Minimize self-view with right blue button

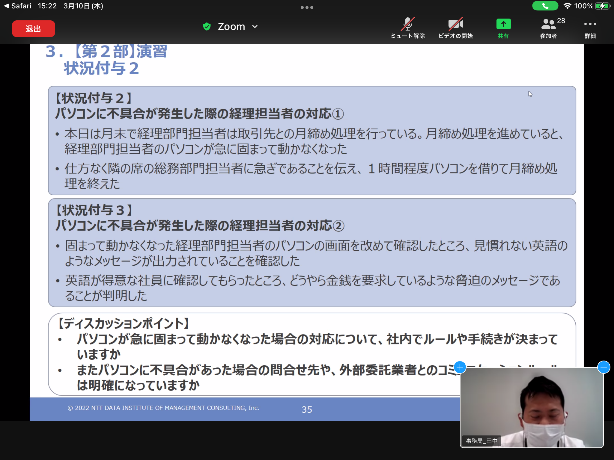tap(603, 367)
